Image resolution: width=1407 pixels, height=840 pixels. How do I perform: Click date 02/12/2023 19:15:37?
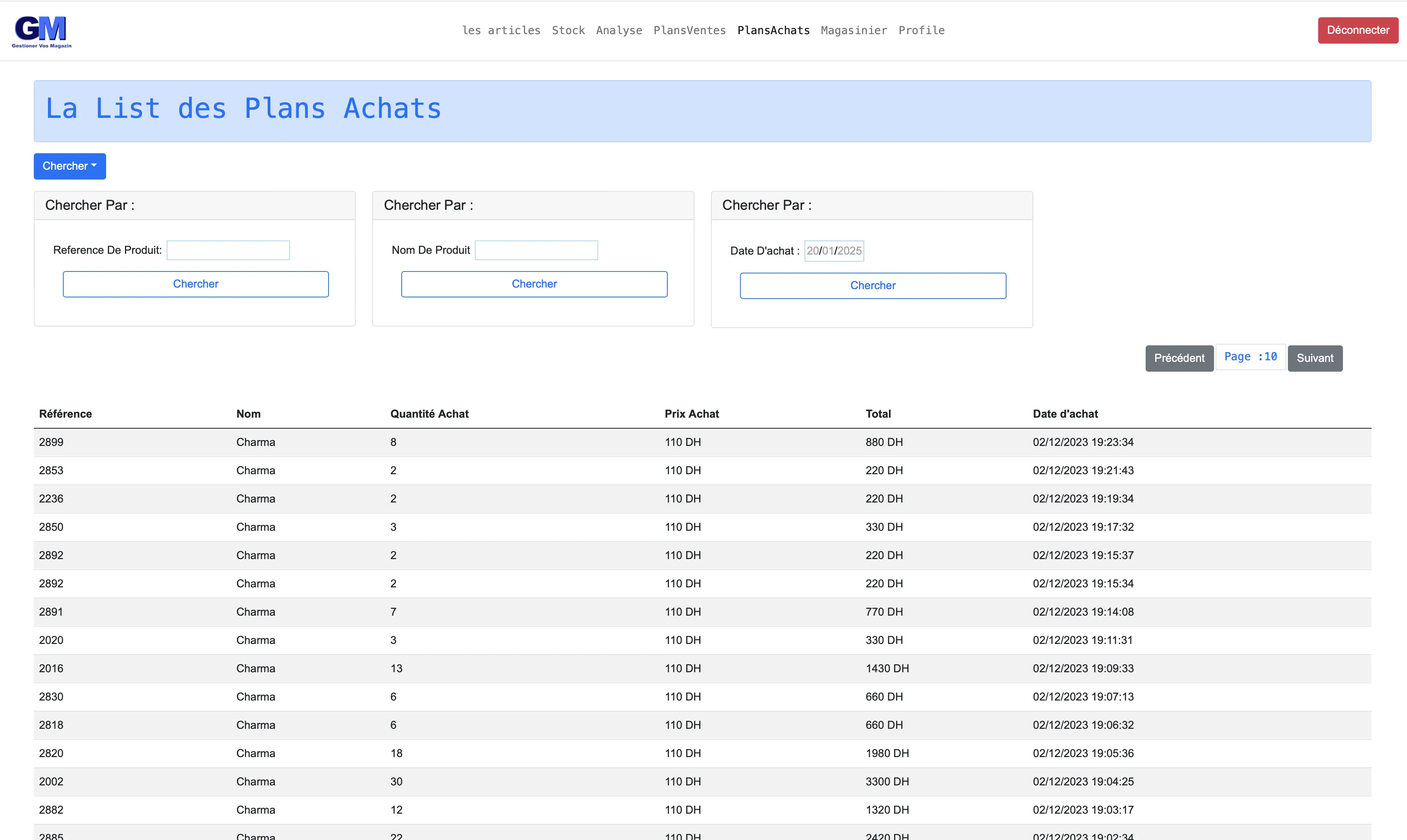[x=1083, y=555]
